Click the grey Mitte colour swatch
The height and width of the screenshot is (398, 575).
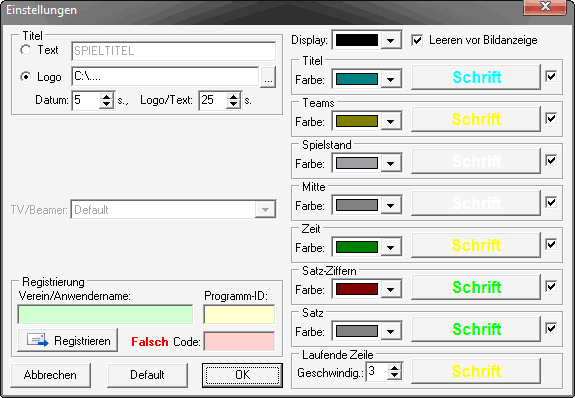click(357, 205)
